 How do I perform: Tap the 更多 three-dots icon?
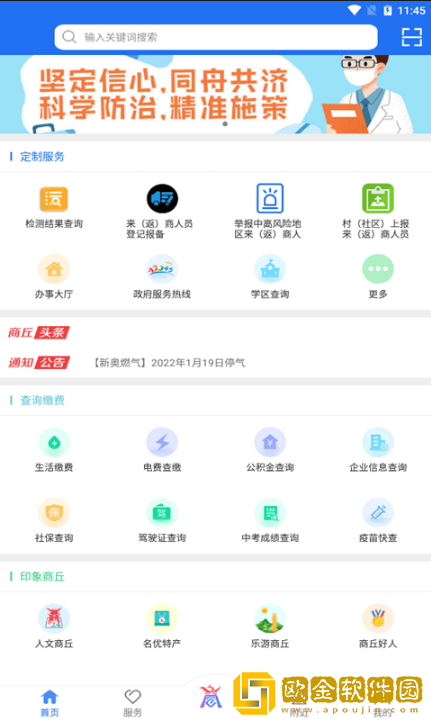pyautogui.click(x=378, y=269)
